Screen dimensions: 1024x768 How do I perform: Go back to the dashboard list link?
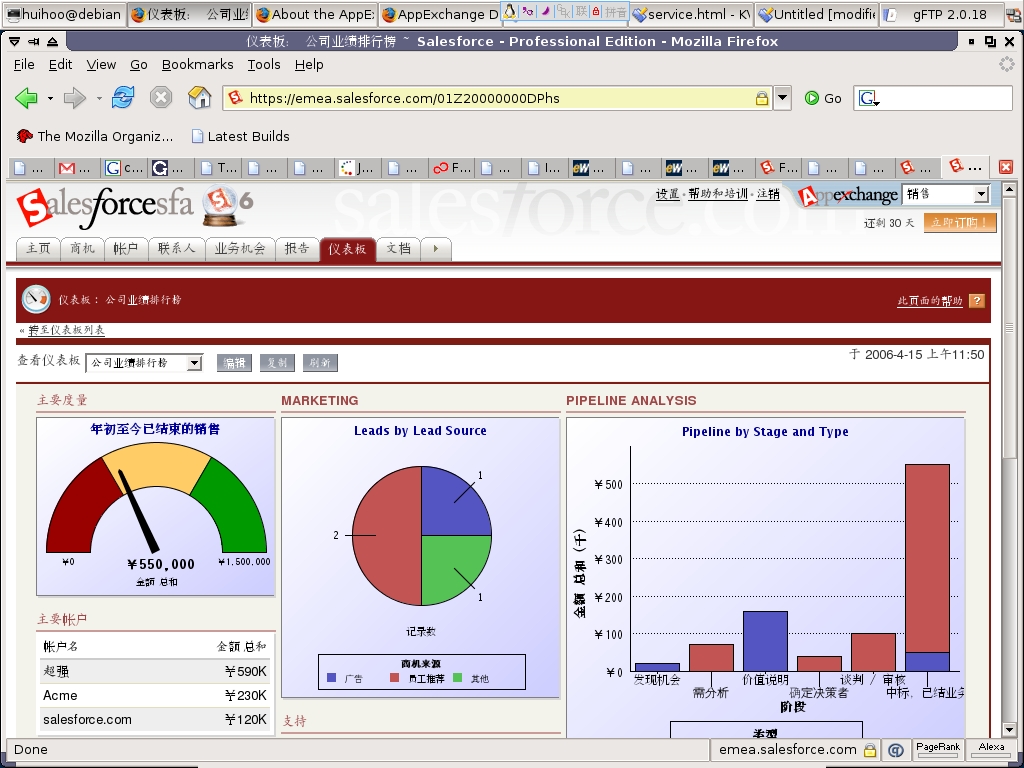65,330
